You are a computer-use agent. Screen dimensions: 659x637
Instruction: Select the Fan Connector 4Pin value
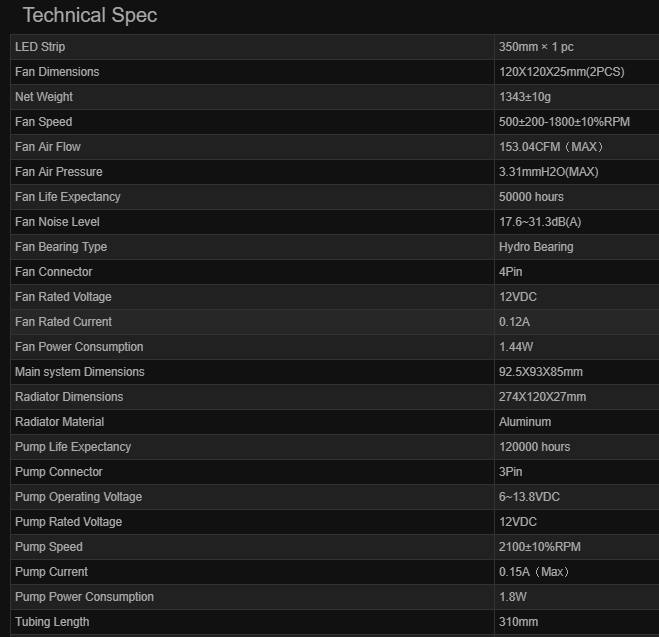click(x=511, y=272)
